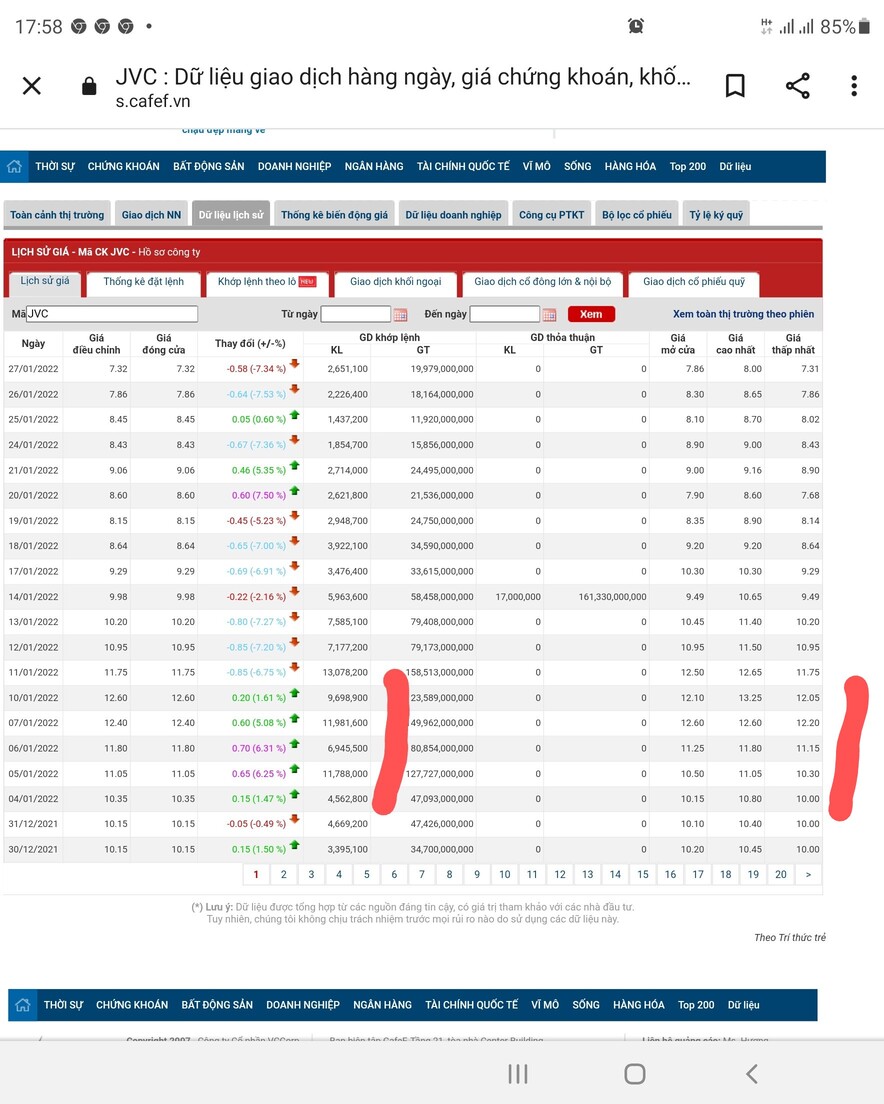Viewport: 884px width, 1104px height.
Task: Tap the padlock site security icon
Action: (x=89, y=86)
